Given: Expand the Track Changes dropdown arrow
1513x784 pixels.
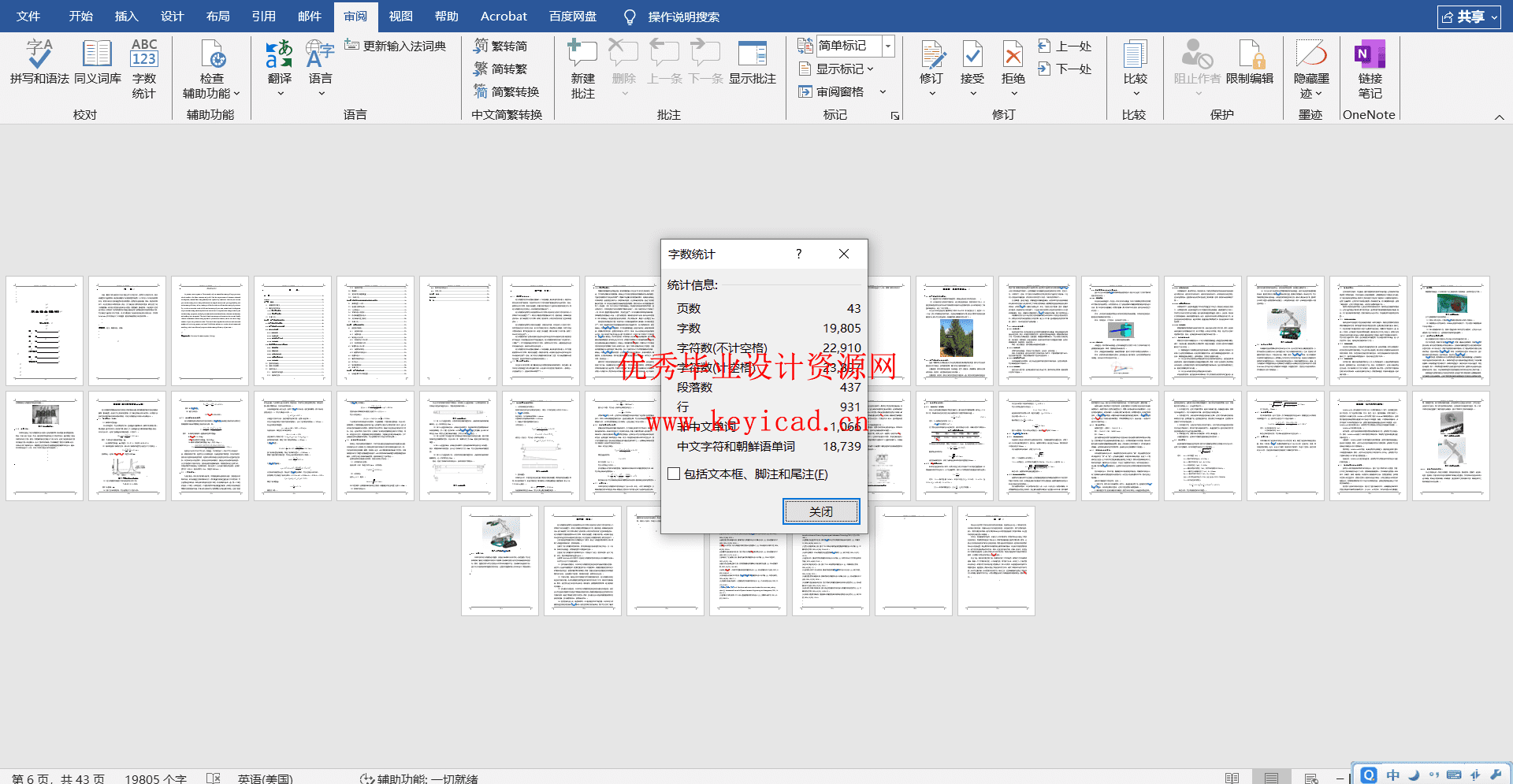Looking at the screenshot, I should click(932, 94).
